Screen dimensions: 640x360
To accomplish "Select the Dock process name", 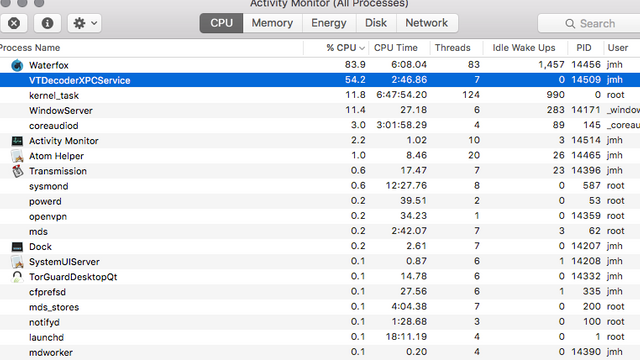I will point(40,247).
